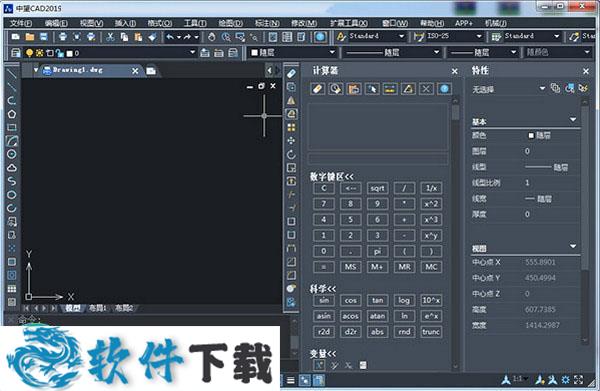Image resolution: width=600 pixels, height=391 pixels.
Task: Switch to the 布局1 layout tab
Action: tap(98, 308)
